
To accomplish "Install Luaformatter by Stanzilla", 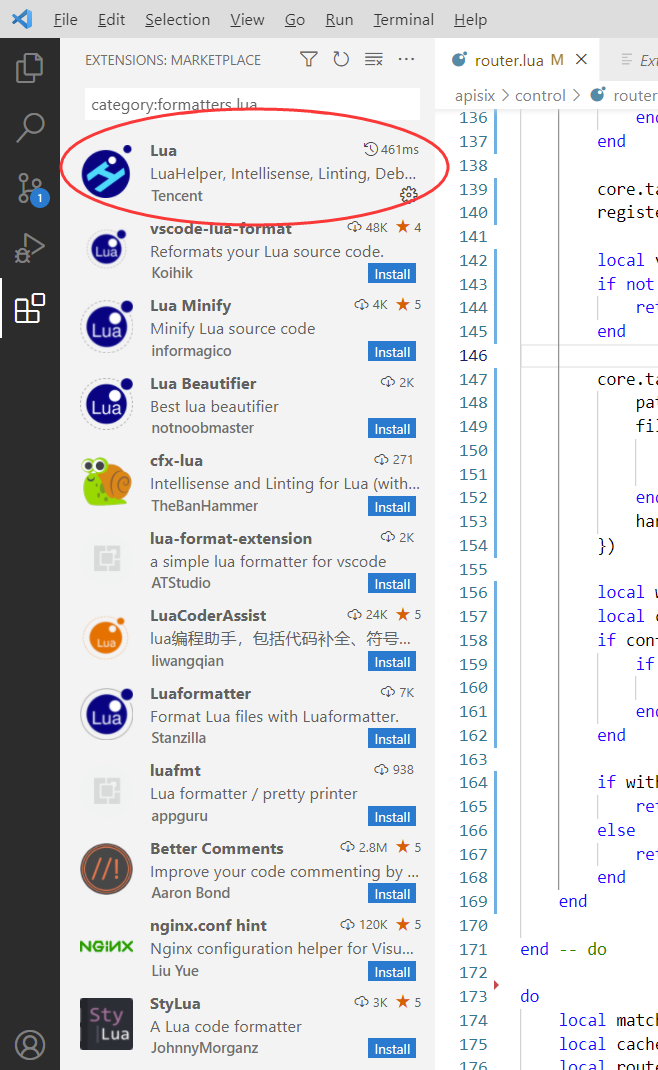I will pyautogui.click(x=392, y=739).
